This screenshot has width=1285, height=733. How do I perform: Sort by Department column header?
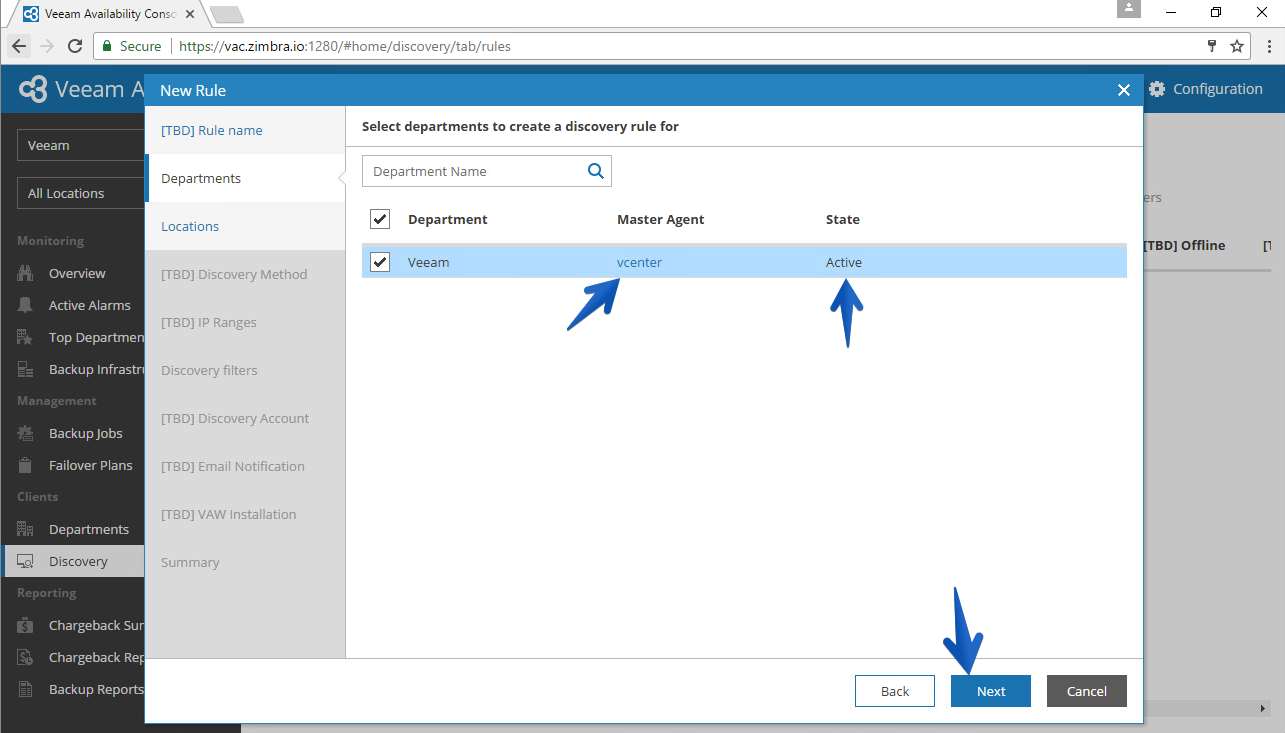click(448, 219)
